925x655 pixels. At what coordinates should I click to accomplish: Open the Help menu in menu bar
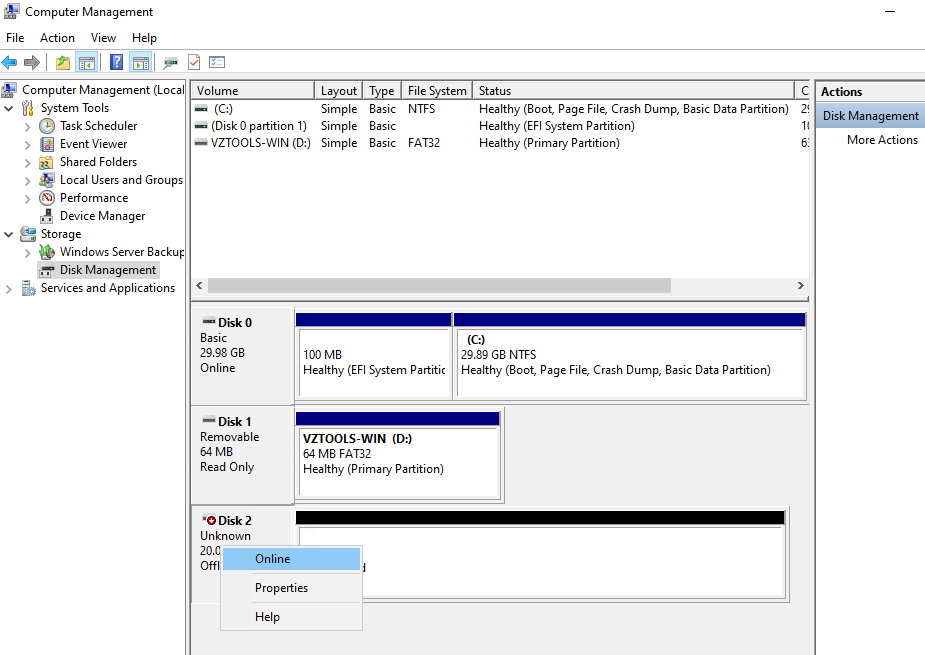coord(144,38)
